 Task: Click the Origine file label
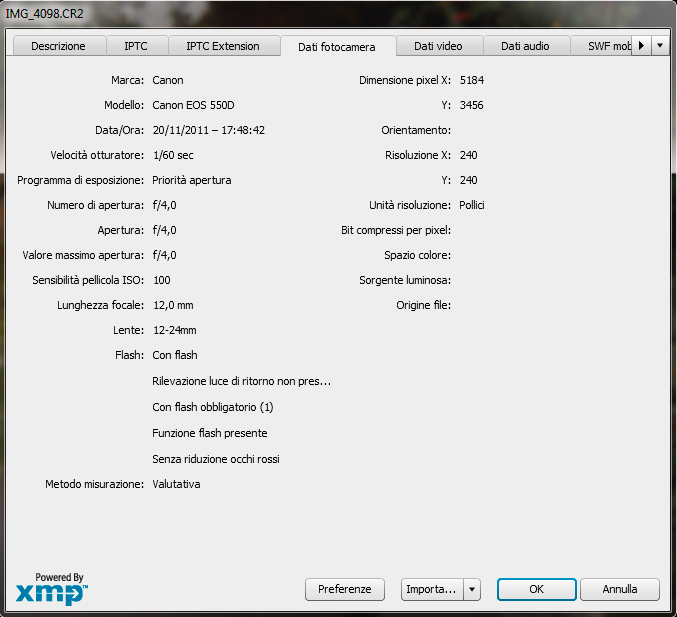click(x=424, y=305)
